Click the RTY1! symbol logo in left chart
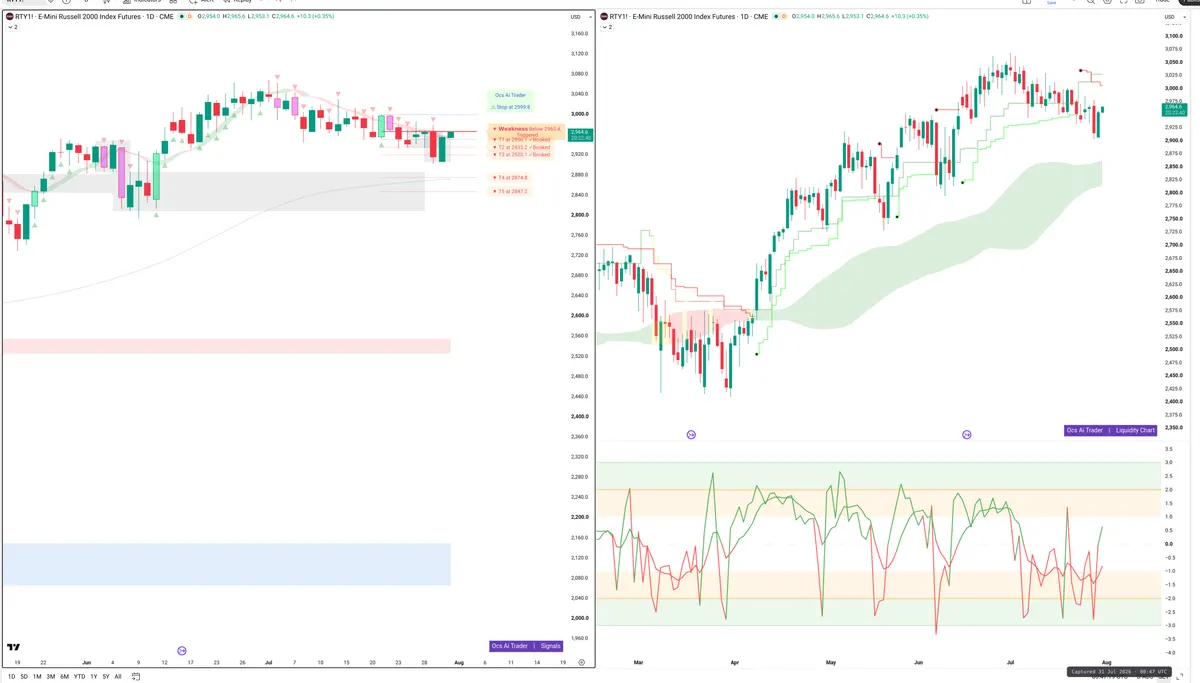Screen dimensions: 1200x683 pos(10,17)
